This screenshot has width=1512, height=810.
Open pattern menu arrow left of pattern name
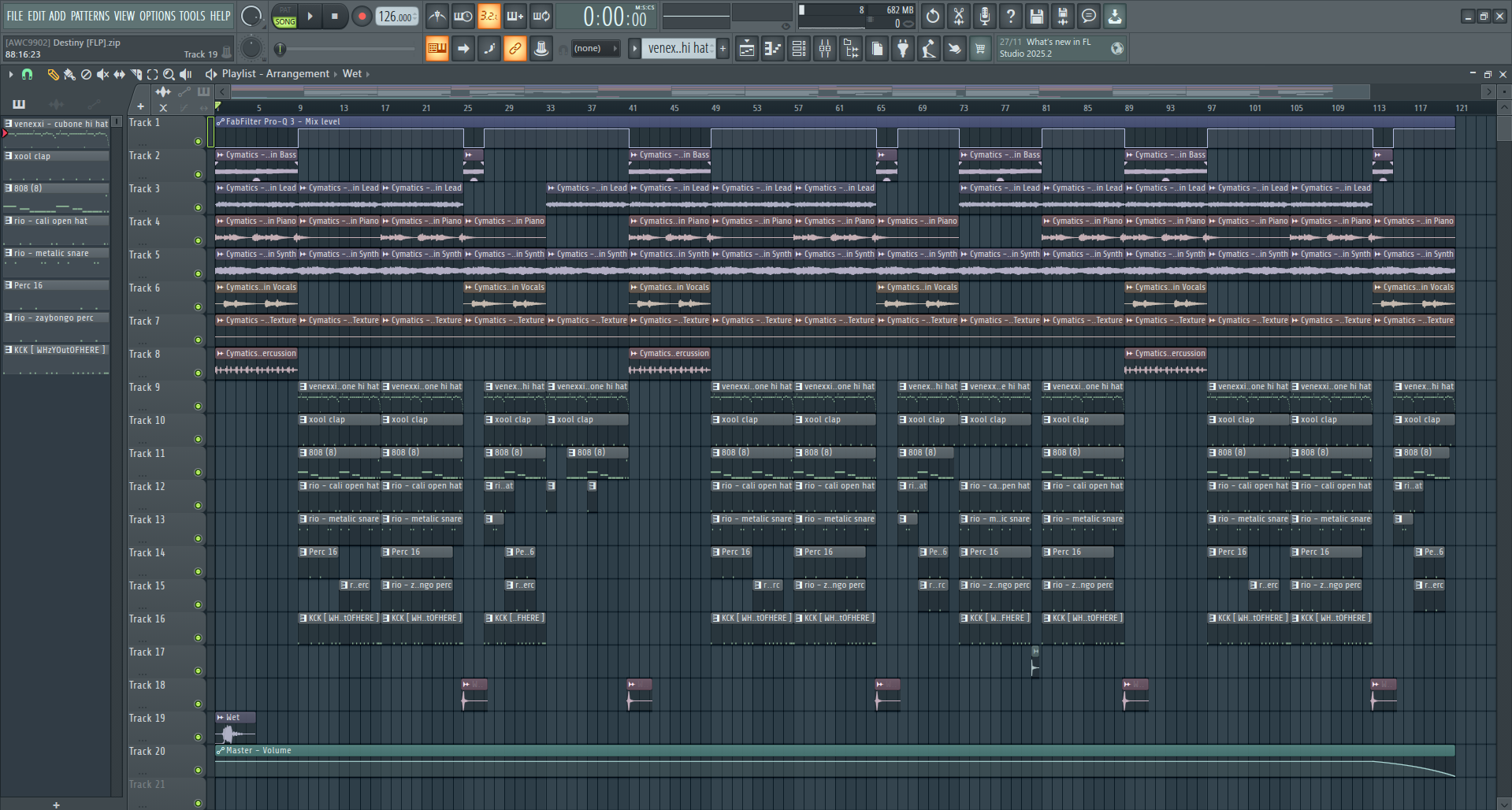pyautogui.click(x=634, y=48)
